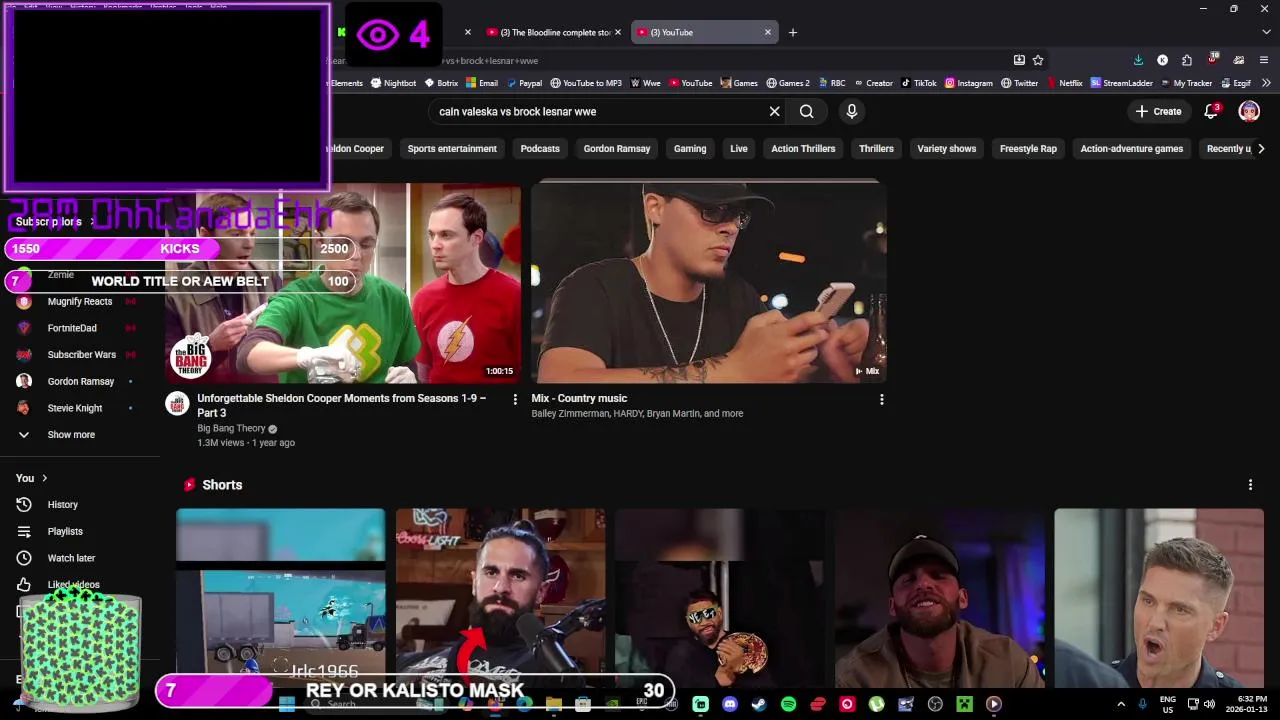Viewport: 1280px width, 720px height.
Task: Open the Shorts section options menu
Action: [1250, 485]
